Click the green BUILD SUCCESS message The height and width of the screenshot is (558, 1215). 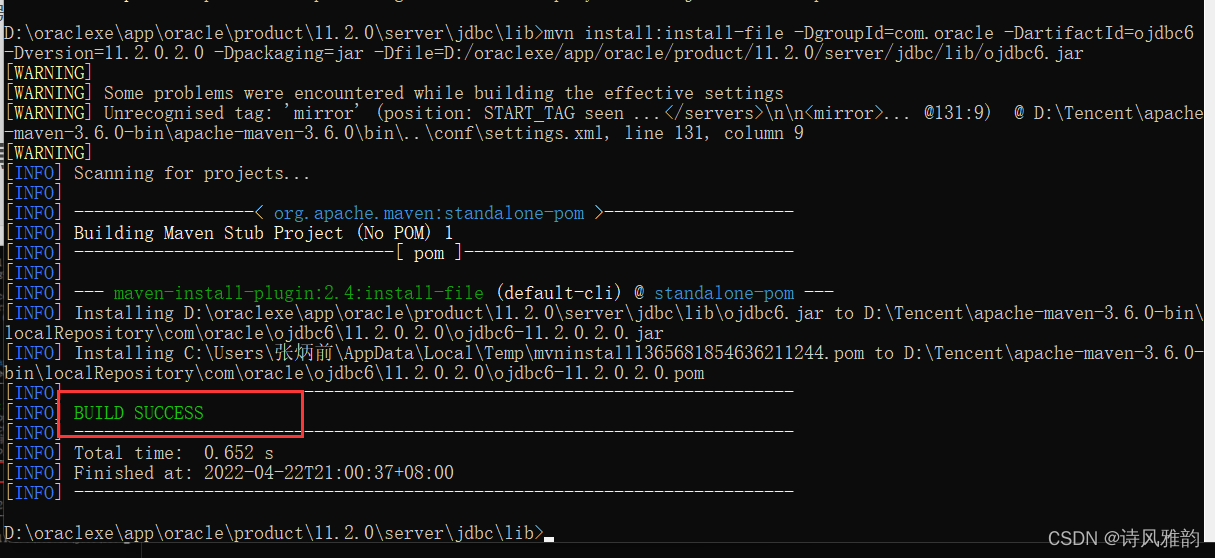138,413
